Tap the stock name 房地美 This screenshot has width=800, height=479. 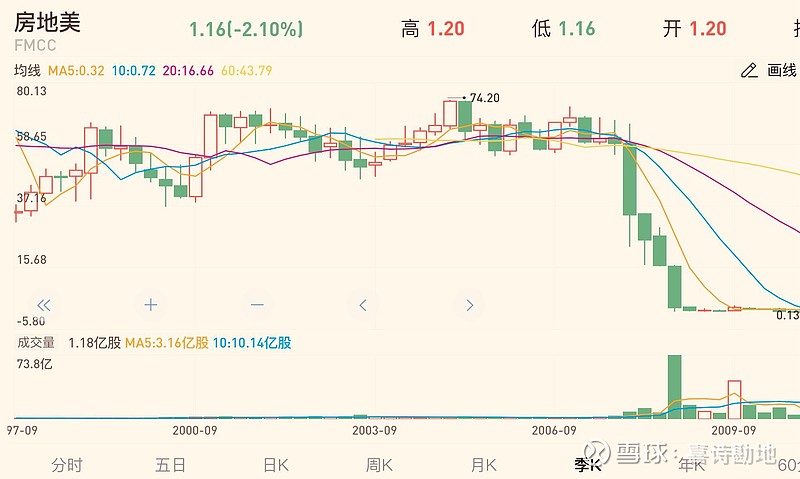(47, 22)
